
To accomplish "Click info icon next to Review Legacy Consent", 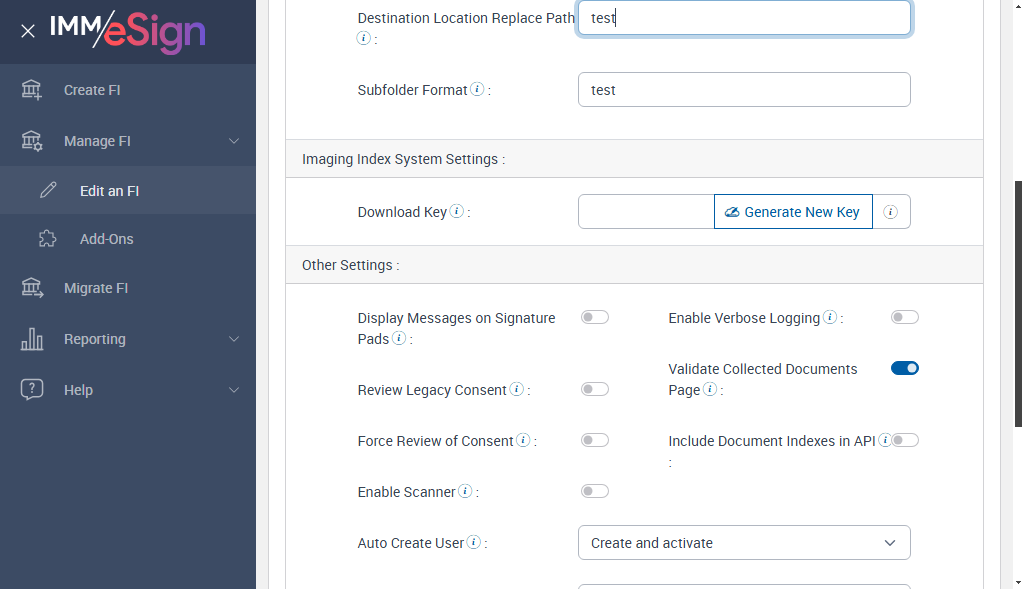I will click(x=517, y=389).
